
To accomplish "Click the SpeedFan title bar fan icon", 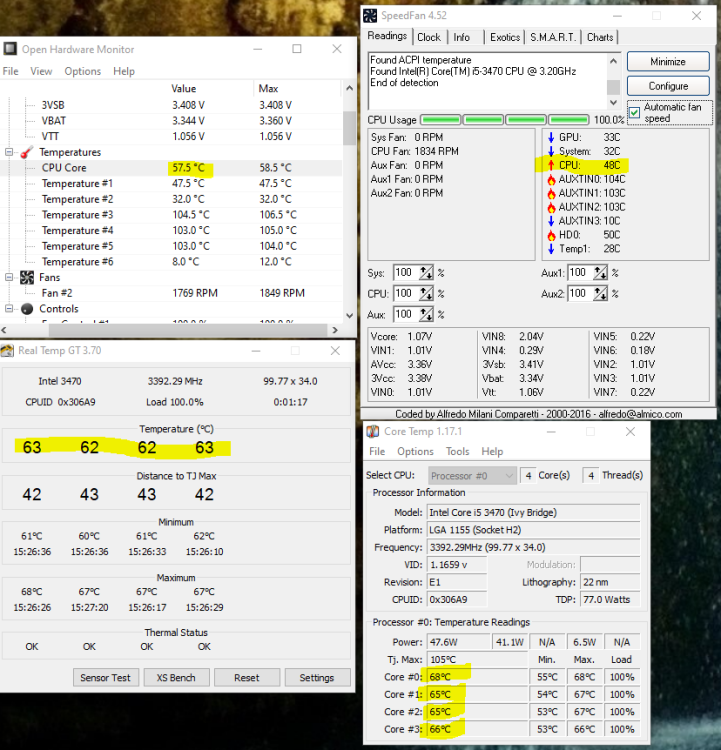I will pyautogui.click(x=369, y=15).
